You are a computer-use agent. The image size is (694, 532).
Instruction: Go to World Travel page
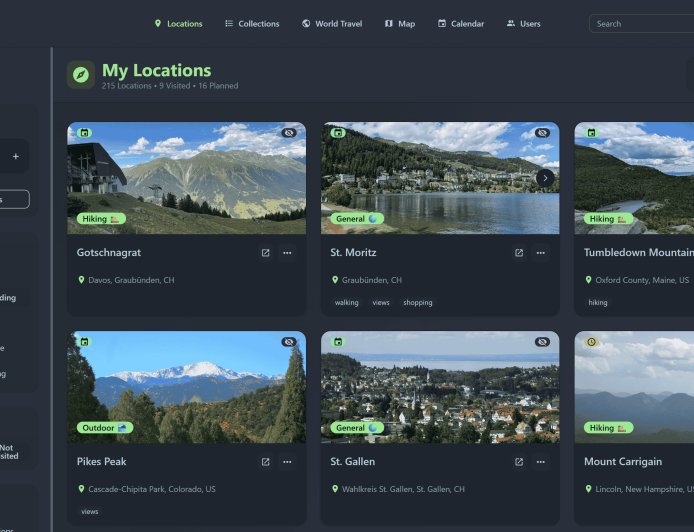click(x=332, y=24)
